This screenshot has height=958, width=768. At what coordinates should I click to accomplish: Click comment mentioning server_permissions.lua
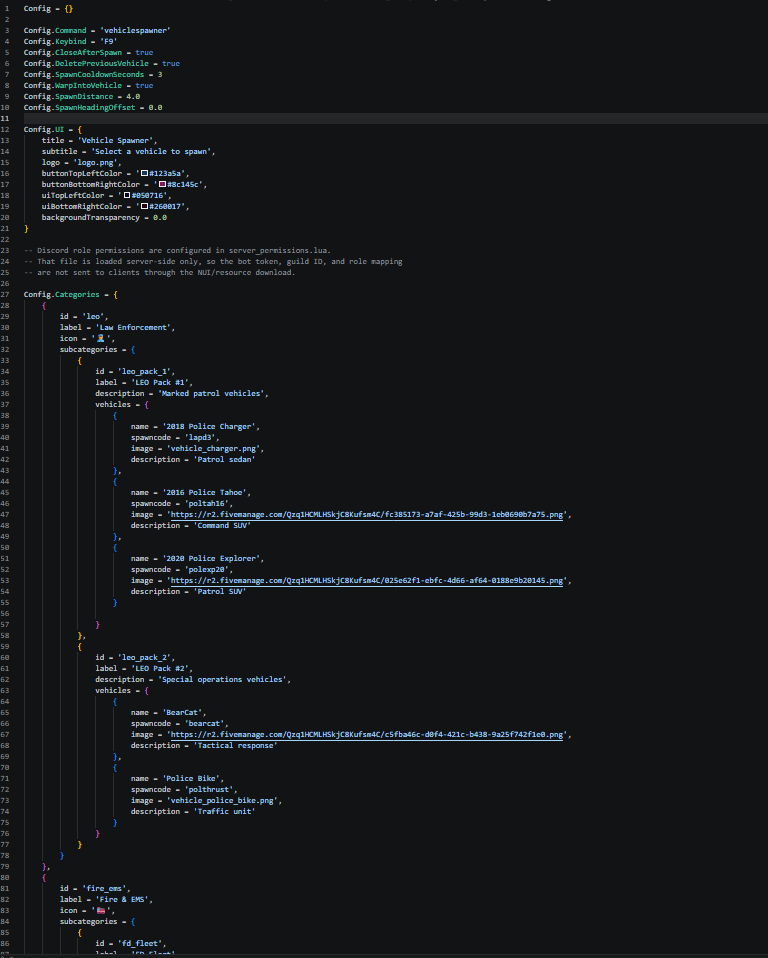(177, 250)
